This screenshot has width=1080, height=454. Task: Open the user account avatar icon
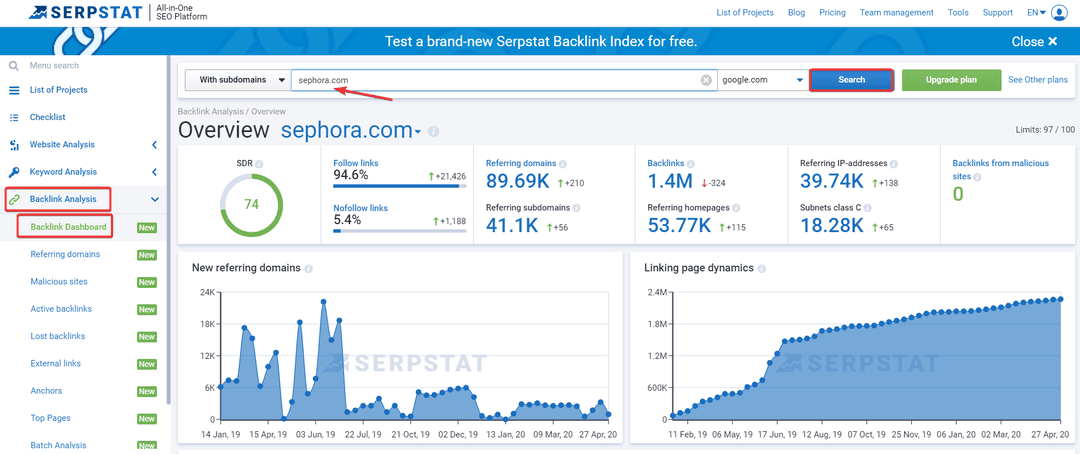[x=1059, y=12]
